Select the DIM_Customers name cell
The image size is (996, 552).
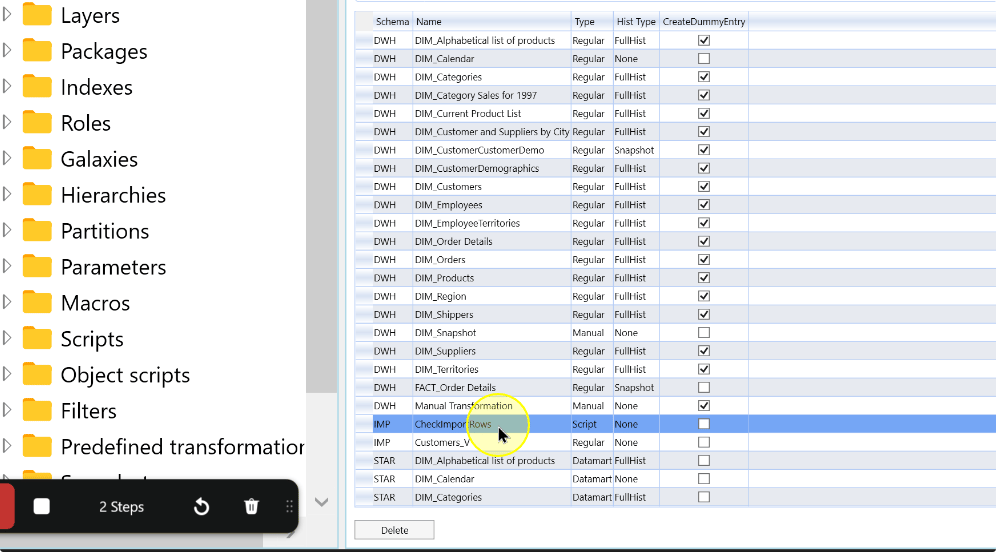(x=492, y=187)
